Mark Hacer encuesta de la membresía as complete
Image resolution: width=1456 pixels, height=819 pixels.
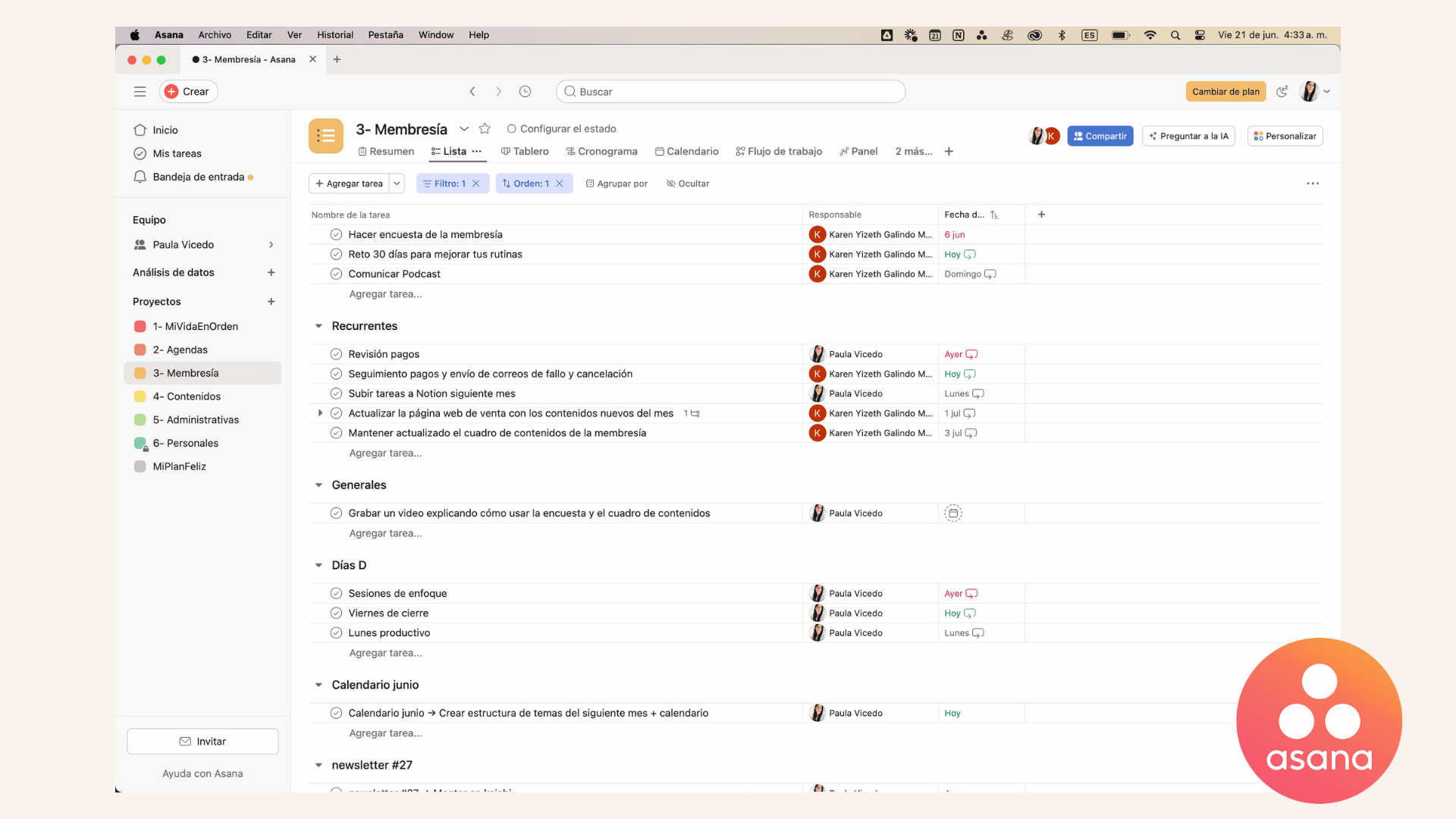(x=336, y=234)
